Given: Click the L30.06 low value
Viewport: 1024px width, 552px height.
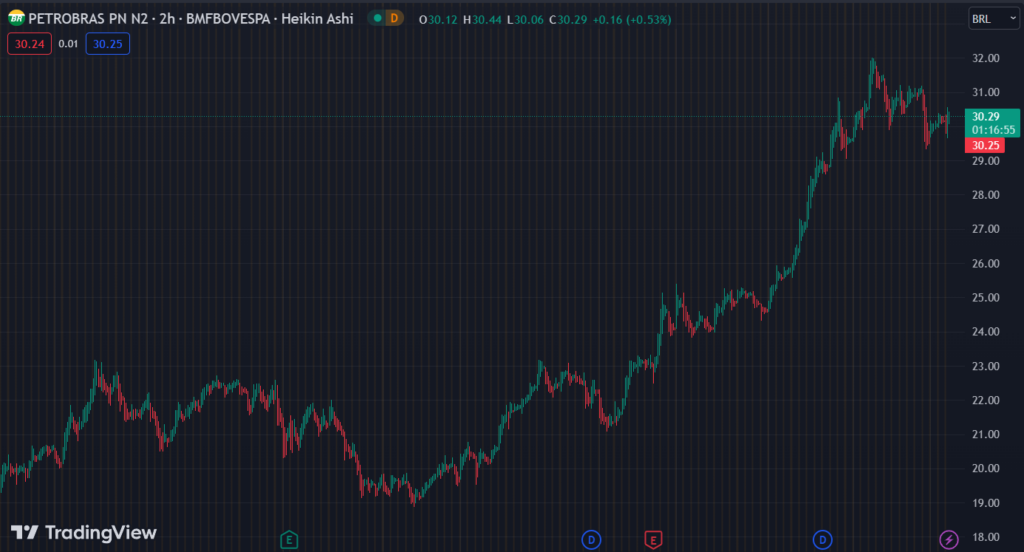Looking at the screenshot, I should click(x=525, y=20).
